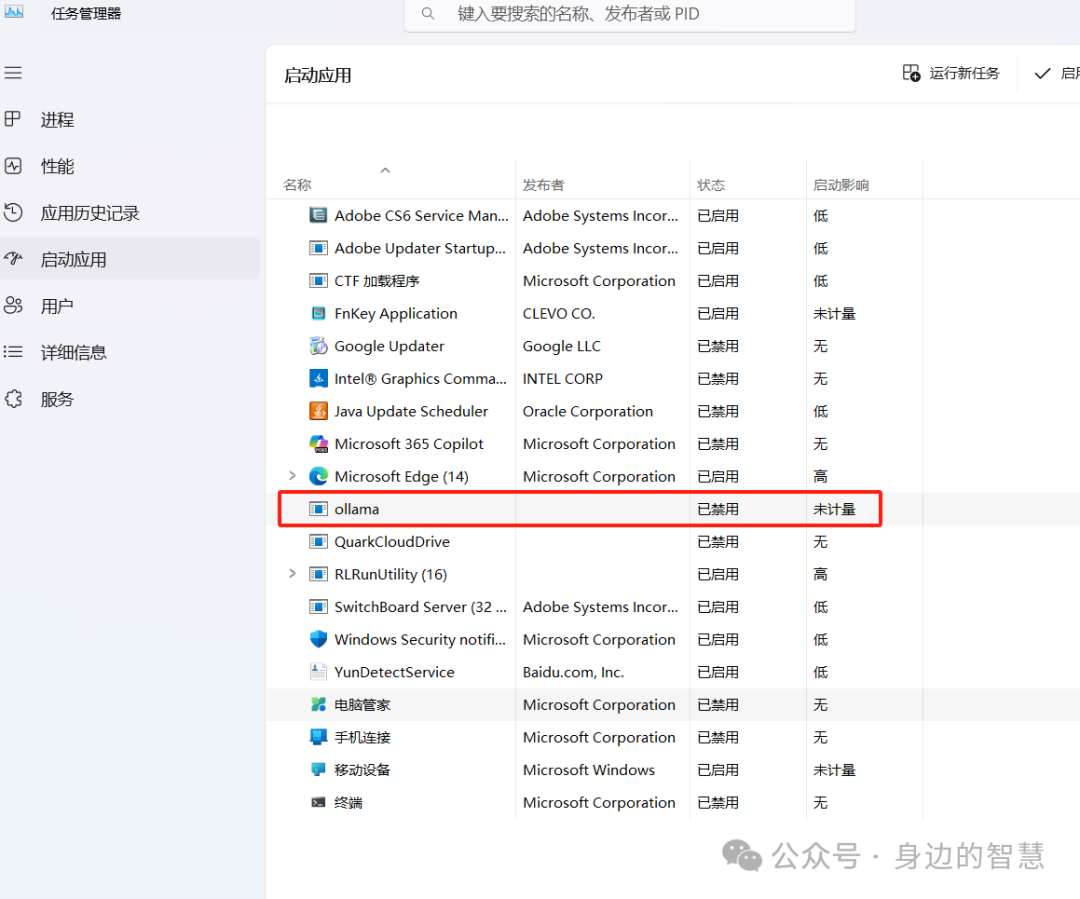The width and height of the screenshot is (1080, 899).
Task: Click Google LLC publisher cell
Action: 561,346
